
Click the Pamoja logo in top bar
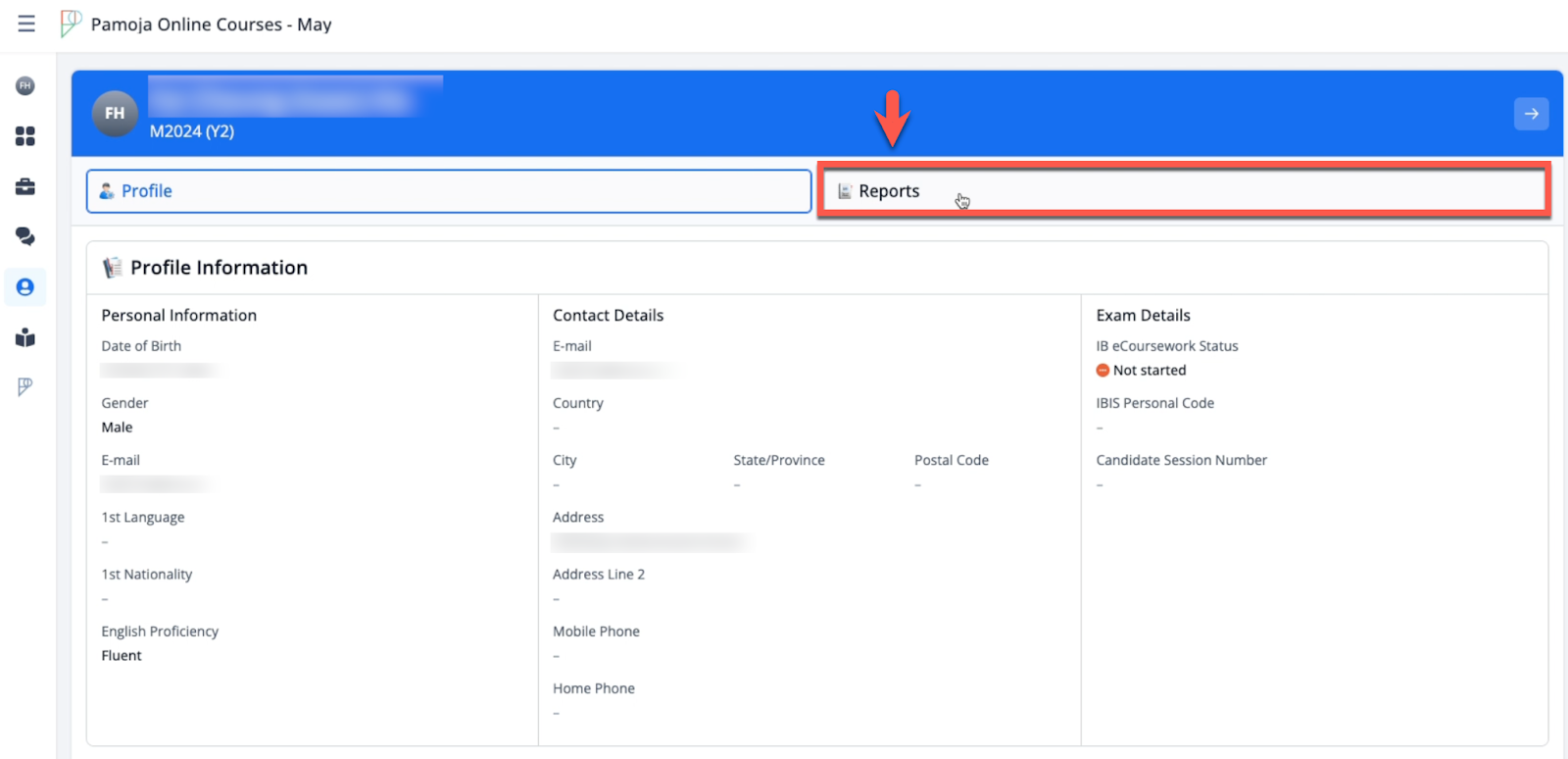coord(71,24)
